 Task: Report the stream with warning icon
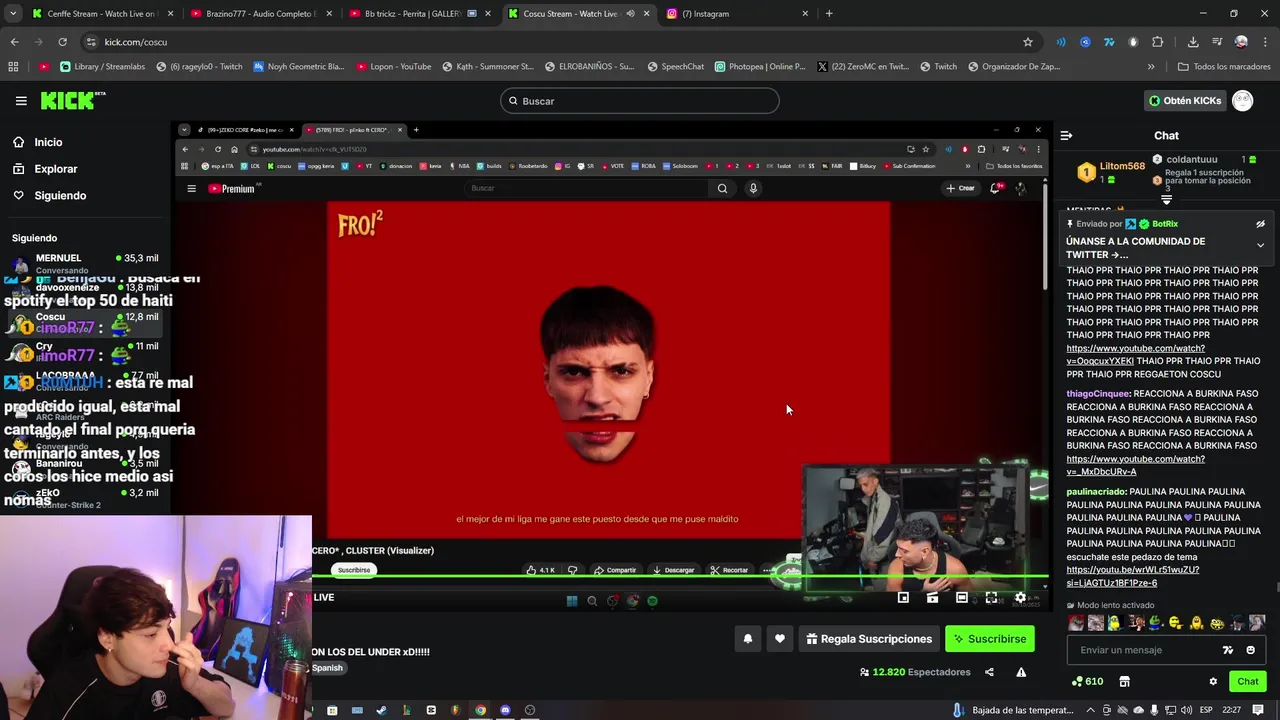click(x=1021, y=672)
